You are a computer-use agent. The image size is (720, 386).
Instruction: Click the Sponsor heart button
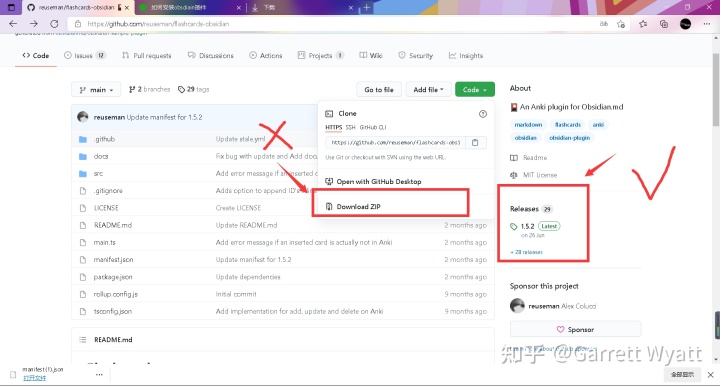[575, 330]
